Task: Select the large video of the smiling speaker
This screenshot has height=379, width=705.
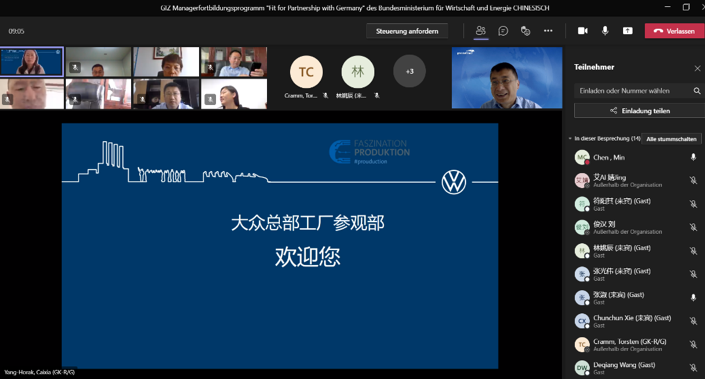Action: tap(507, 78)
